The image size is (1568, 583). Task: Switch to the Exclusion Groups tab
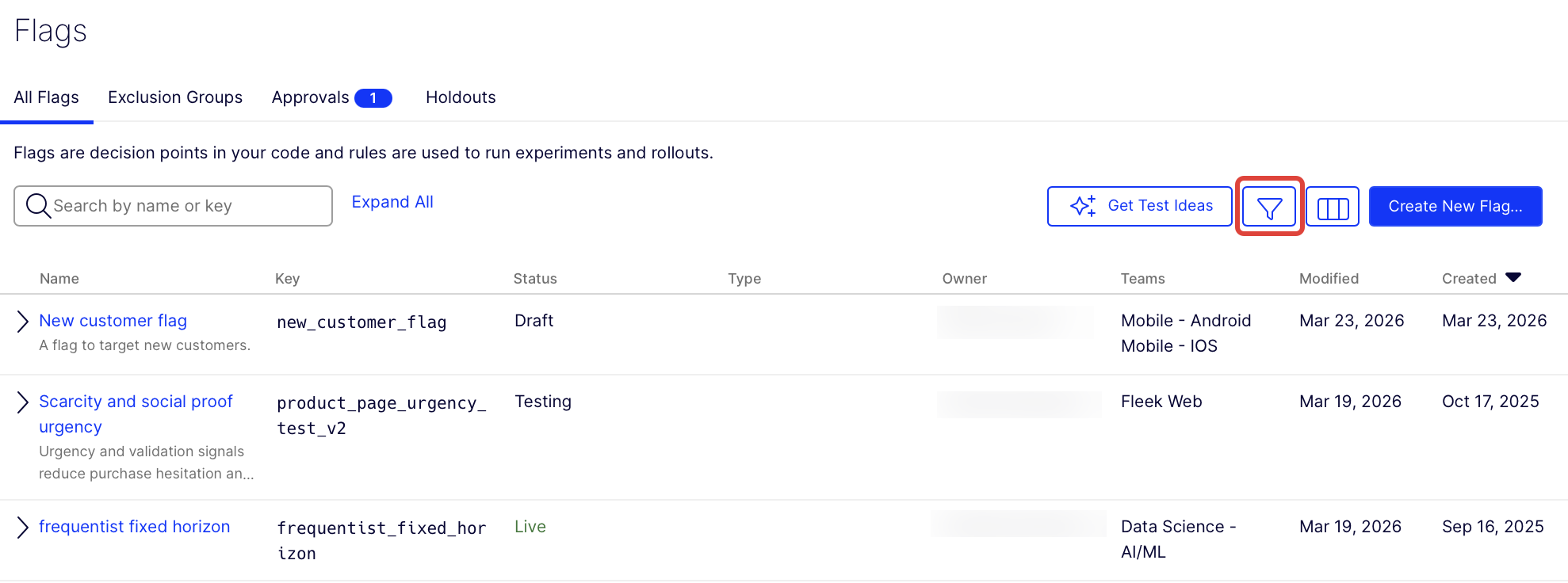pos(175,97)
